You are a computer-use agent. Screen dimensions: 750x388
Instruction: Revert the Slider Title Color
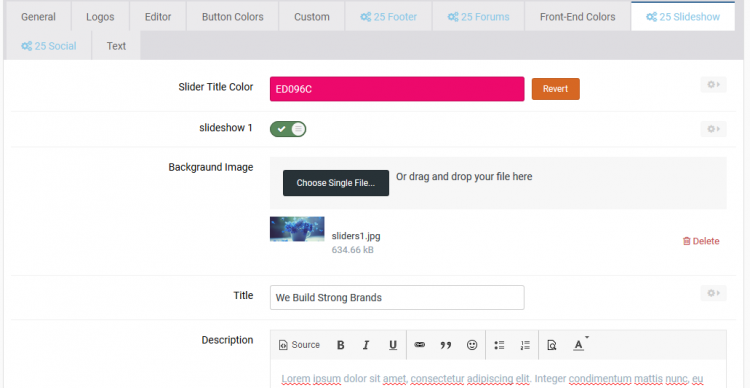555,89
